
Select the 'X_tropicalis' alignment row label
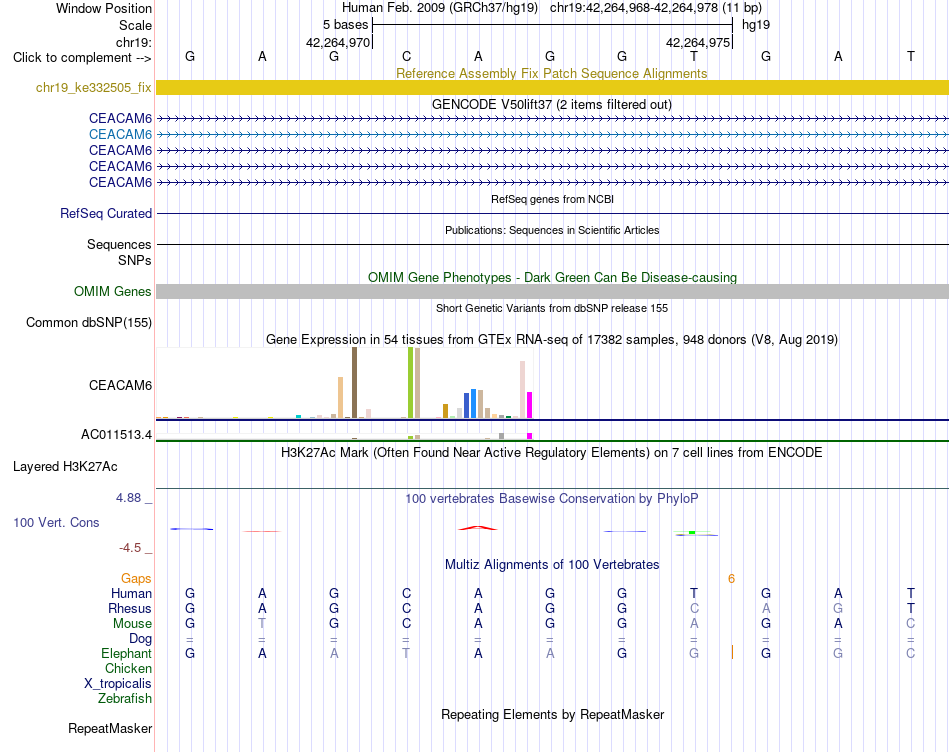pyautogui.click(x=118, y=684)
